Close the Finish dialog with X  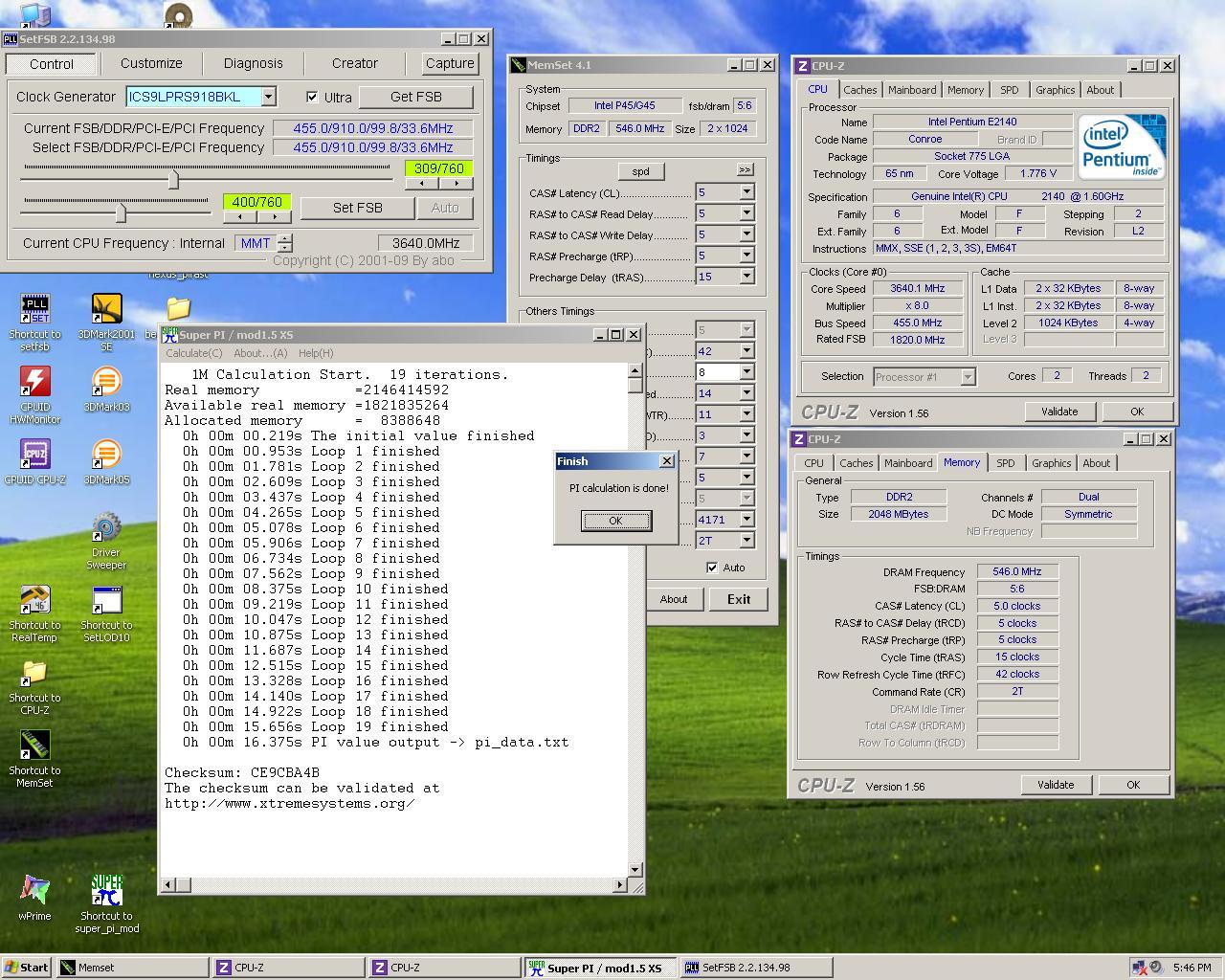click(x=667, y=461)
